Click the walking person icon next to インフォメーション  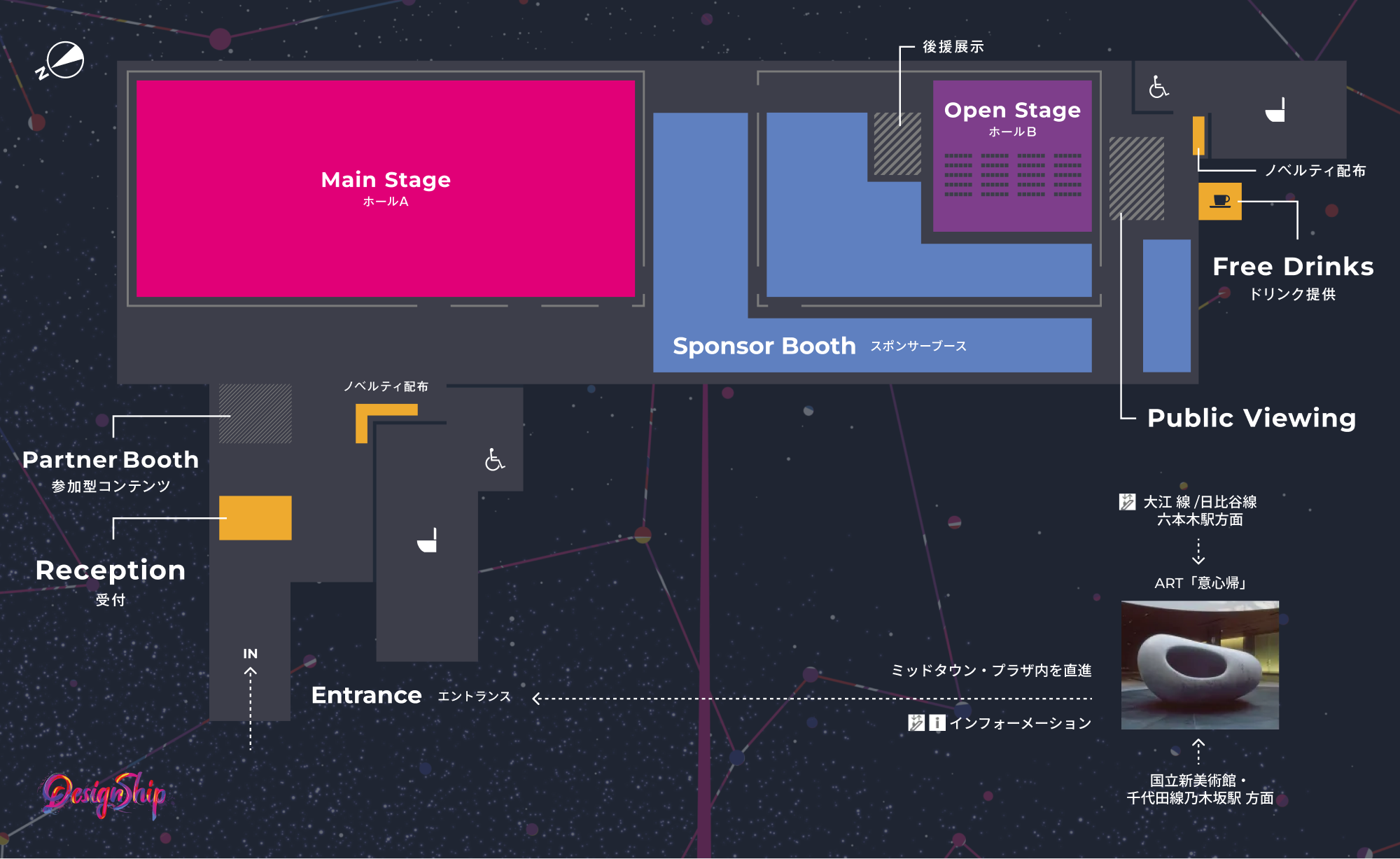[x=916, y=724]
